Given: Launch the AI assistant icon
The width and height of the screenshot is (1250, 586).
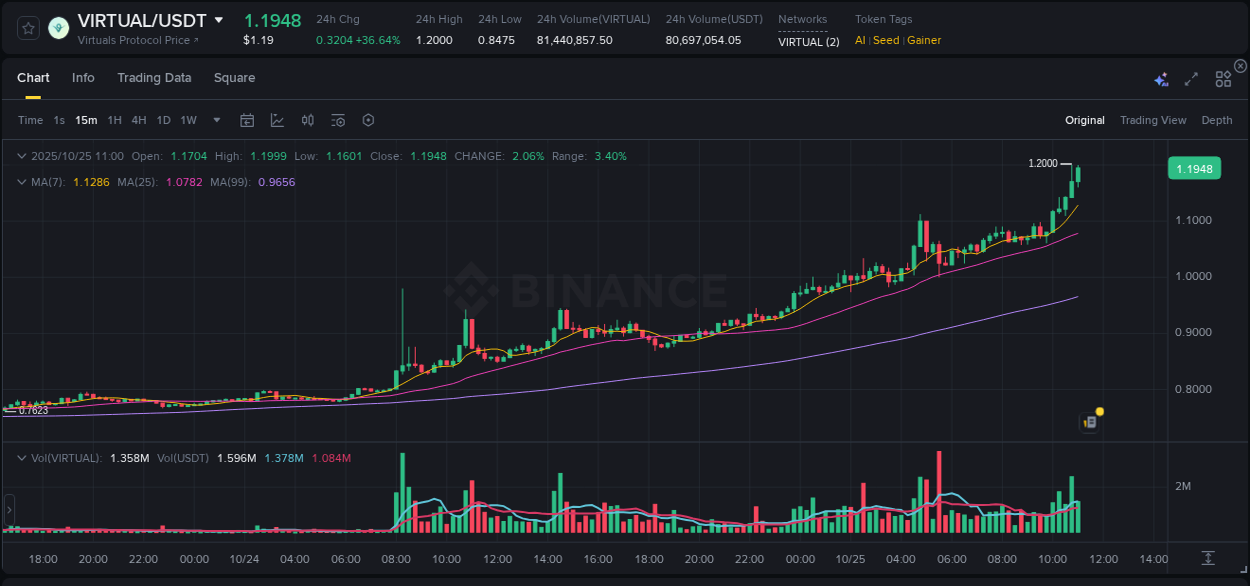Looking at the screenshot, I should click(x=1161, y=79).
